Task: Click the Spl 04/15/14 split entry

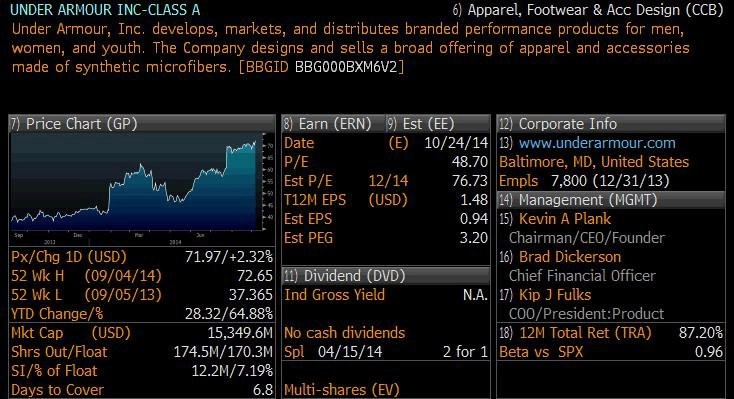Action: point(386,352)
